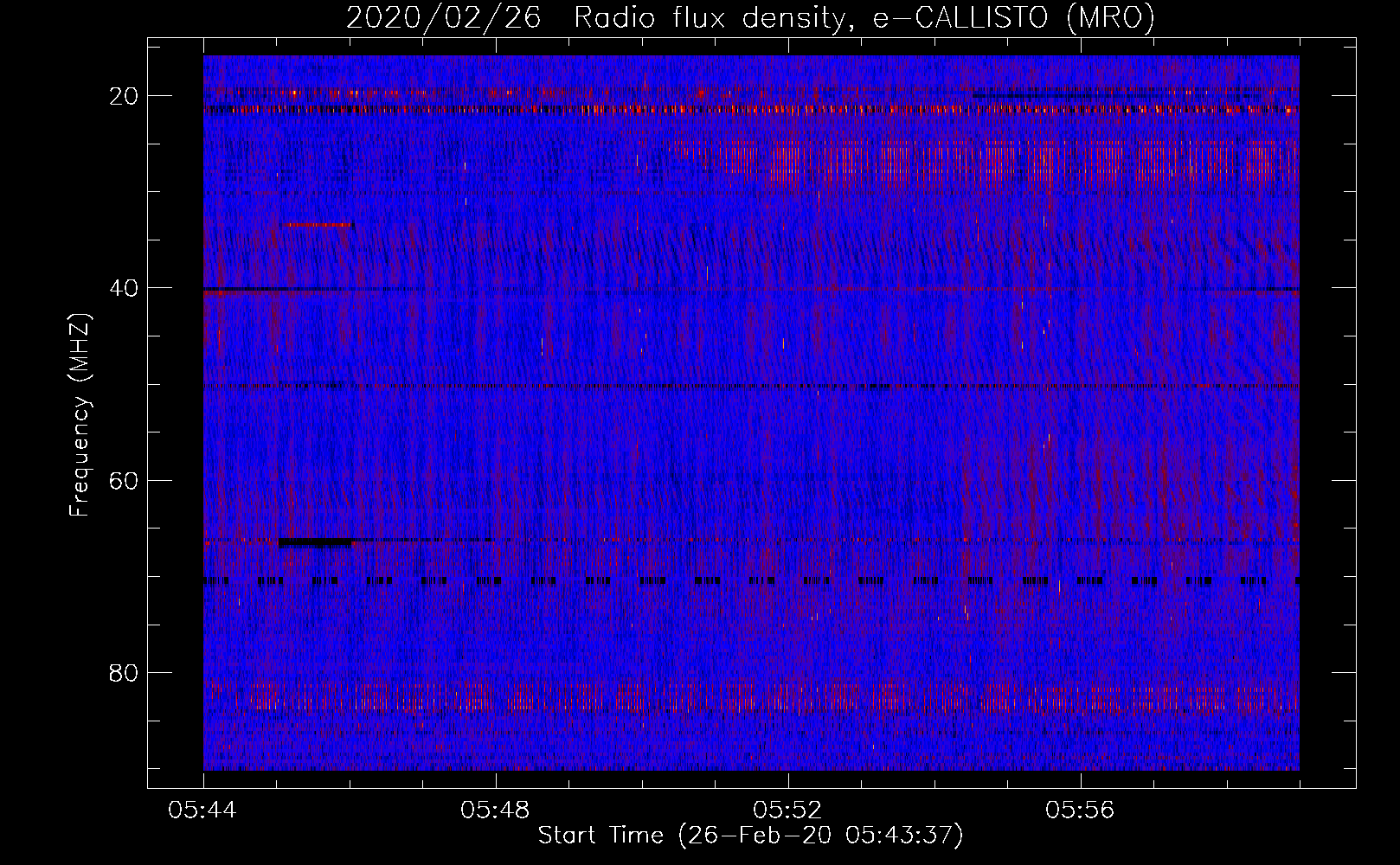Viewport: 1400px width, 865px height.
Task: Click the 'Start Time (26-Feb-20 05:43:37)' label
Action: [x=750, y=836]
